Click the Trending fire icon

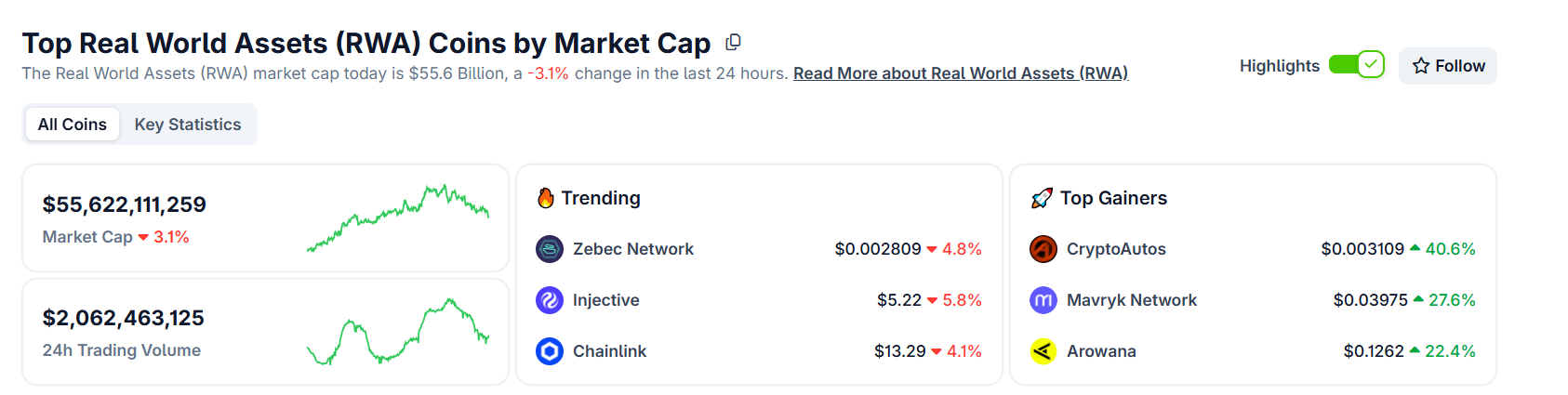click(x=546, y=198)
